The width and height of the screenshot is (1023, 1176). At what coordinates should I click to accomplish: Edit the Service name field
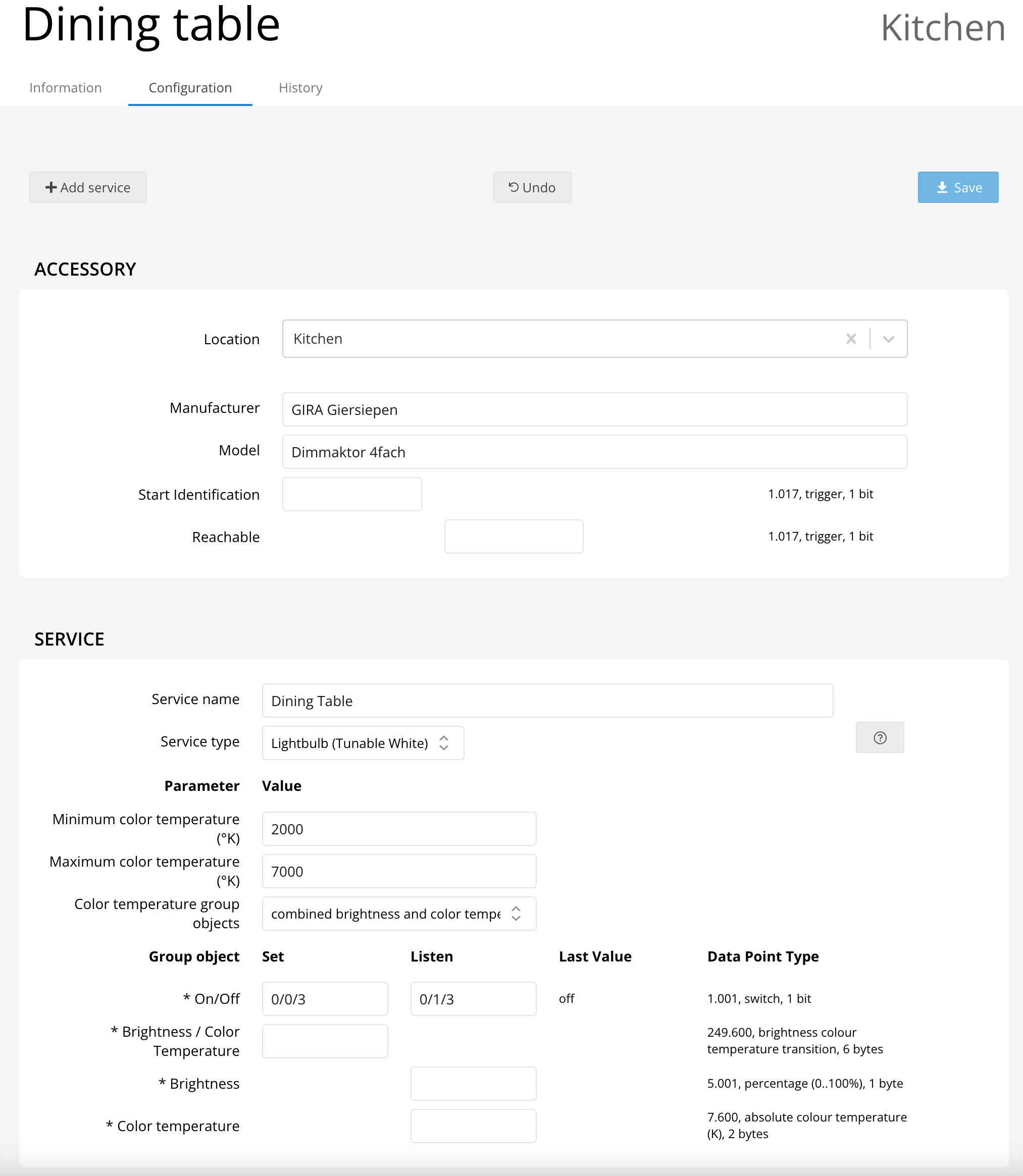pos(547,701)
